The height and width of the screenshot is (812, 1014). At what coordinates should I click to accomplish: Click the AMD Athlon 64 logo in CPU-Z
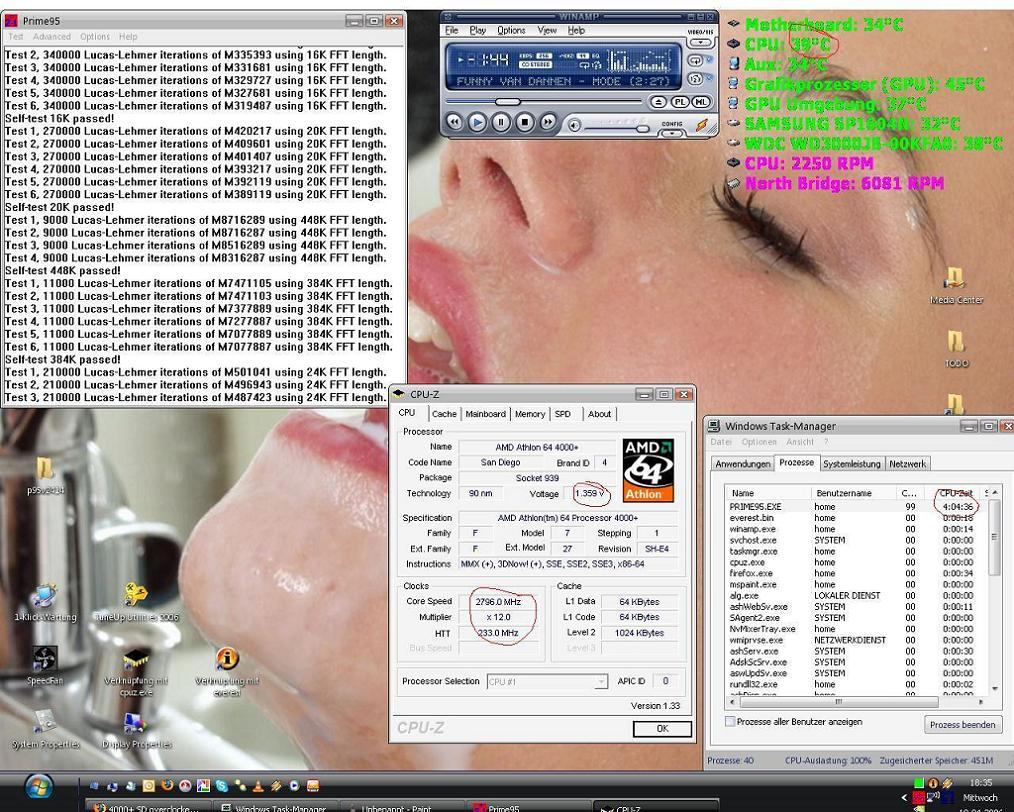648,471
